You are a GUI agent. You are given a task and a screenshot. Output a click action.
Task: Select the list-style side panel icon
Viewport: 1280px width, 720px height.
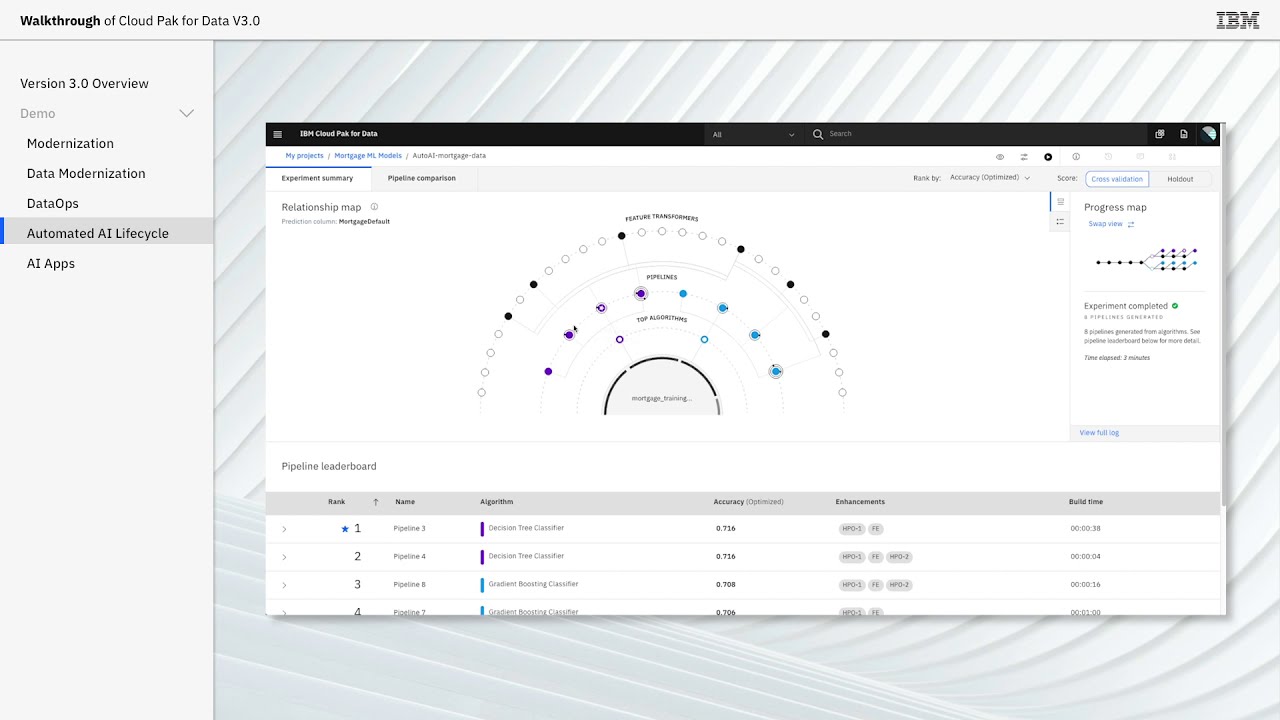click(1060, 222)
